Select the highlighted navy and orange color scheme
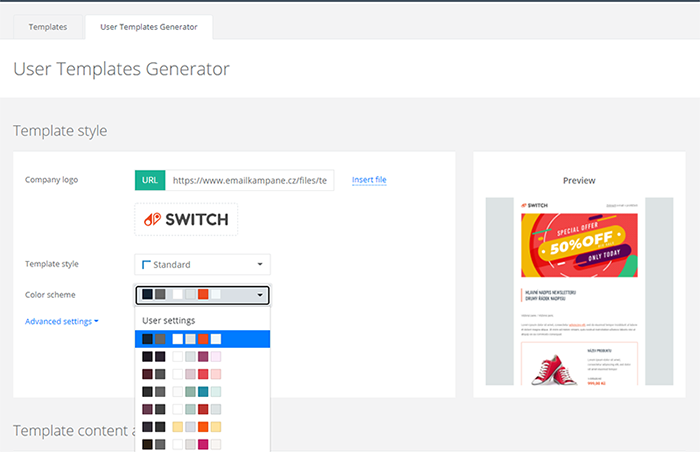Image resolution: width=700 pixels, height=452 pixels. (x=202, y=339)
